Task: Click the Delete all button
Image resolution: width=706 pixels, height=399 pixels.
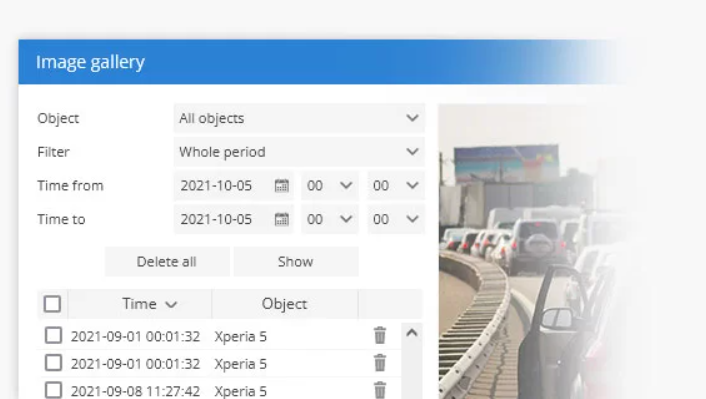Action: coord(167,262)
